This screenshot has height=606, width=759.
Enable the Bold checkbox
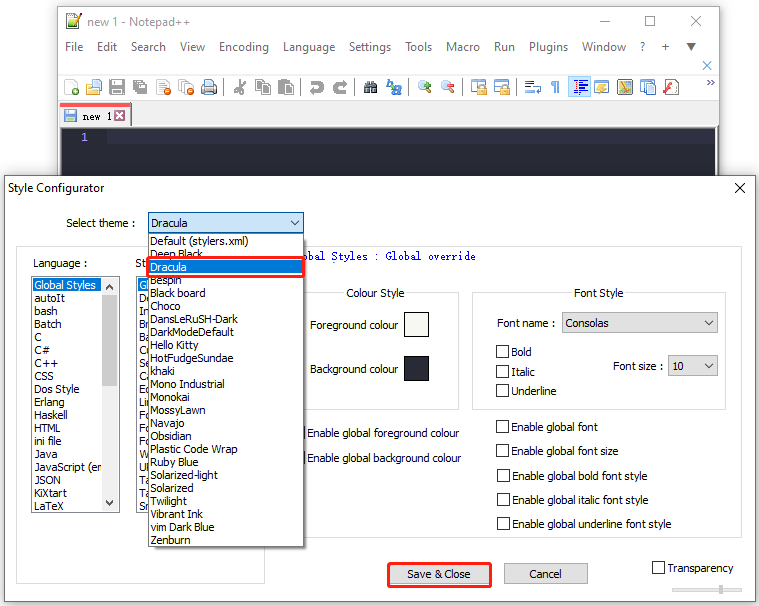(x=503, y=352)
